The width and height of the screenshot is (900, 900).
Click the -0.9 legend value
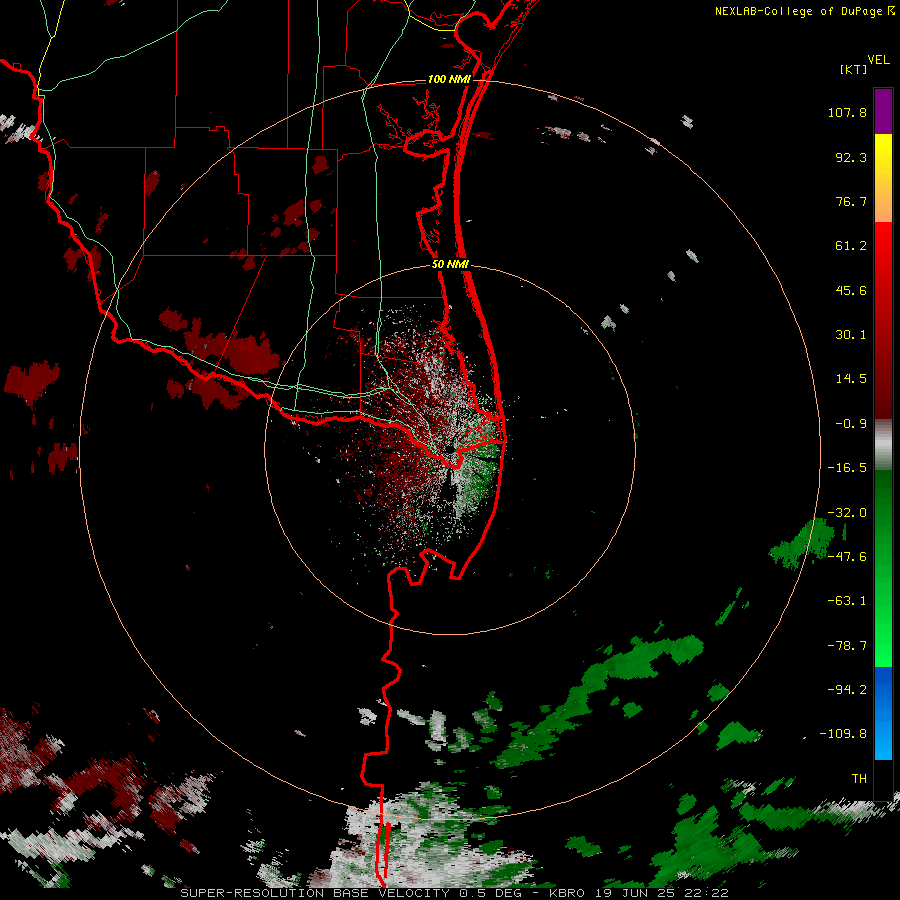851,424
